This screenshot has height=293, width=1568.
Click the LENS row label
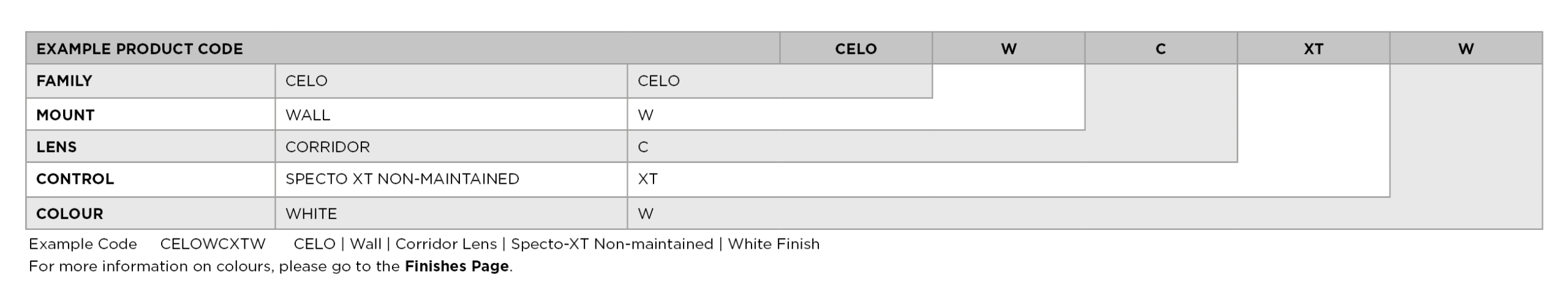(x=56, y=147)
